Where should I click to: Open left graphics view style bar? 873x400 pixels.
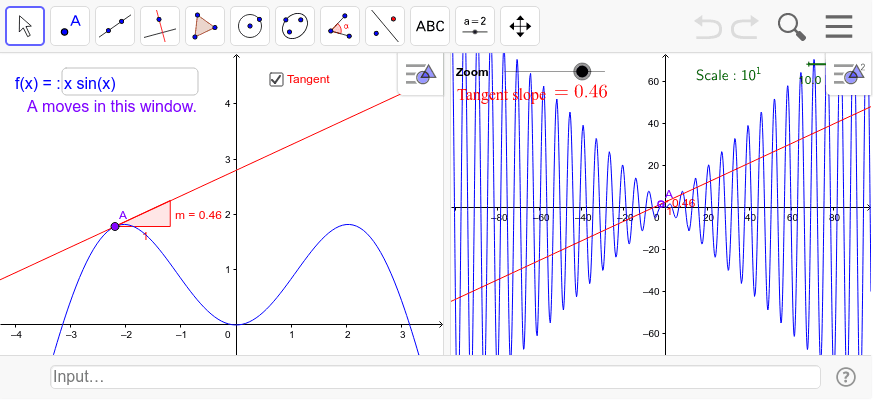pyautogui.click(x=420, y=74)
